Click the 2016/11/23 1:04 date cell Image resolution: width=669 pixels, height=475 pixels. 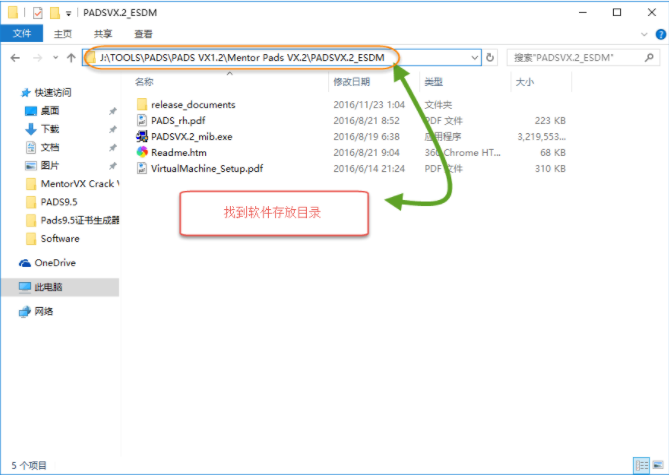pos(369,105)
